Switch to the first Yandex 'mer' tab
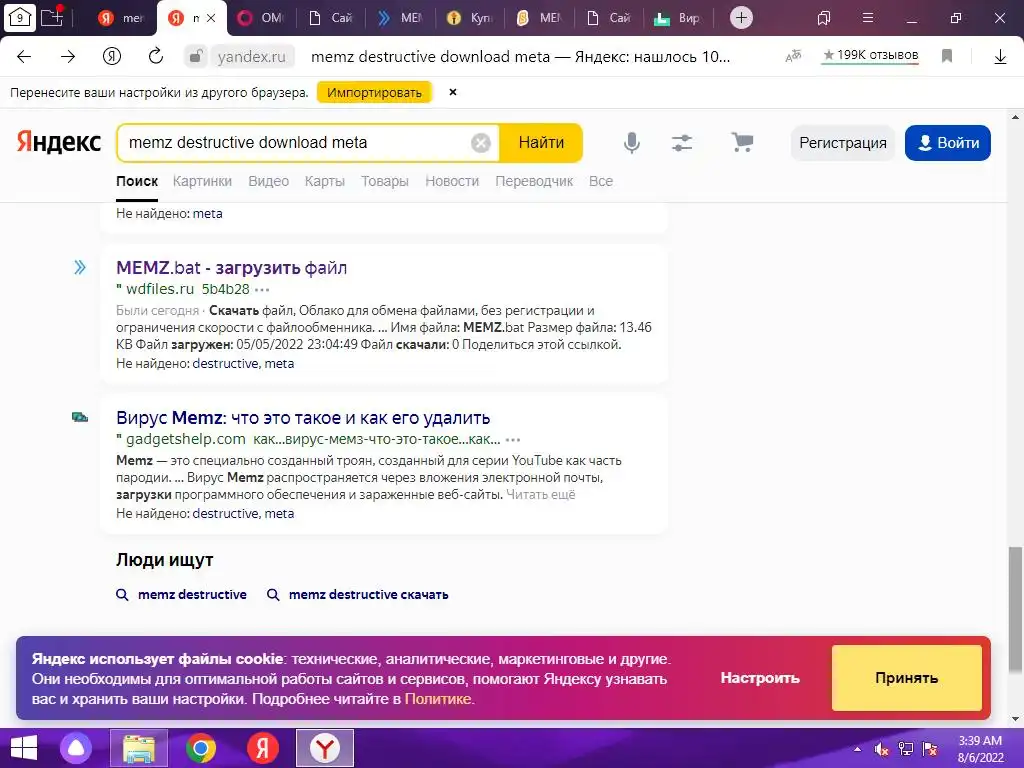The image size is (1024, 768). click(x=122, y=18)
